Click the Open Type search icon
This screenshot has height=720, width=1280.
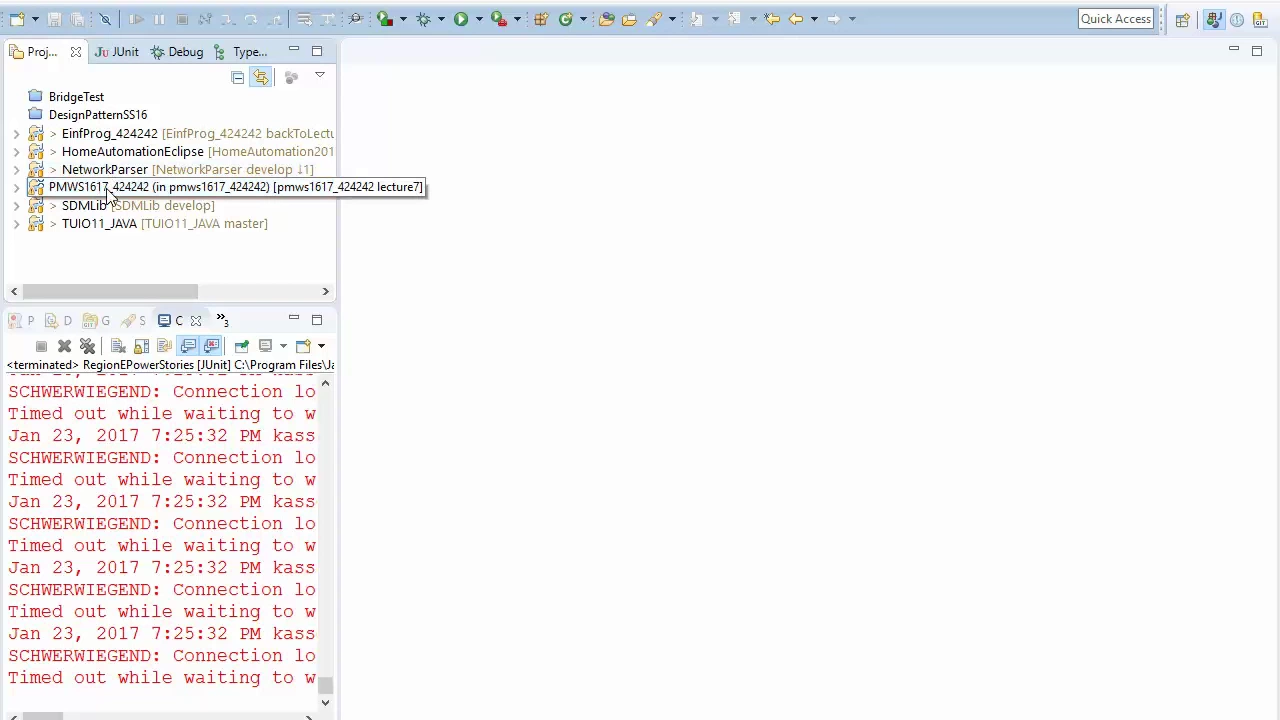[355, 19]
